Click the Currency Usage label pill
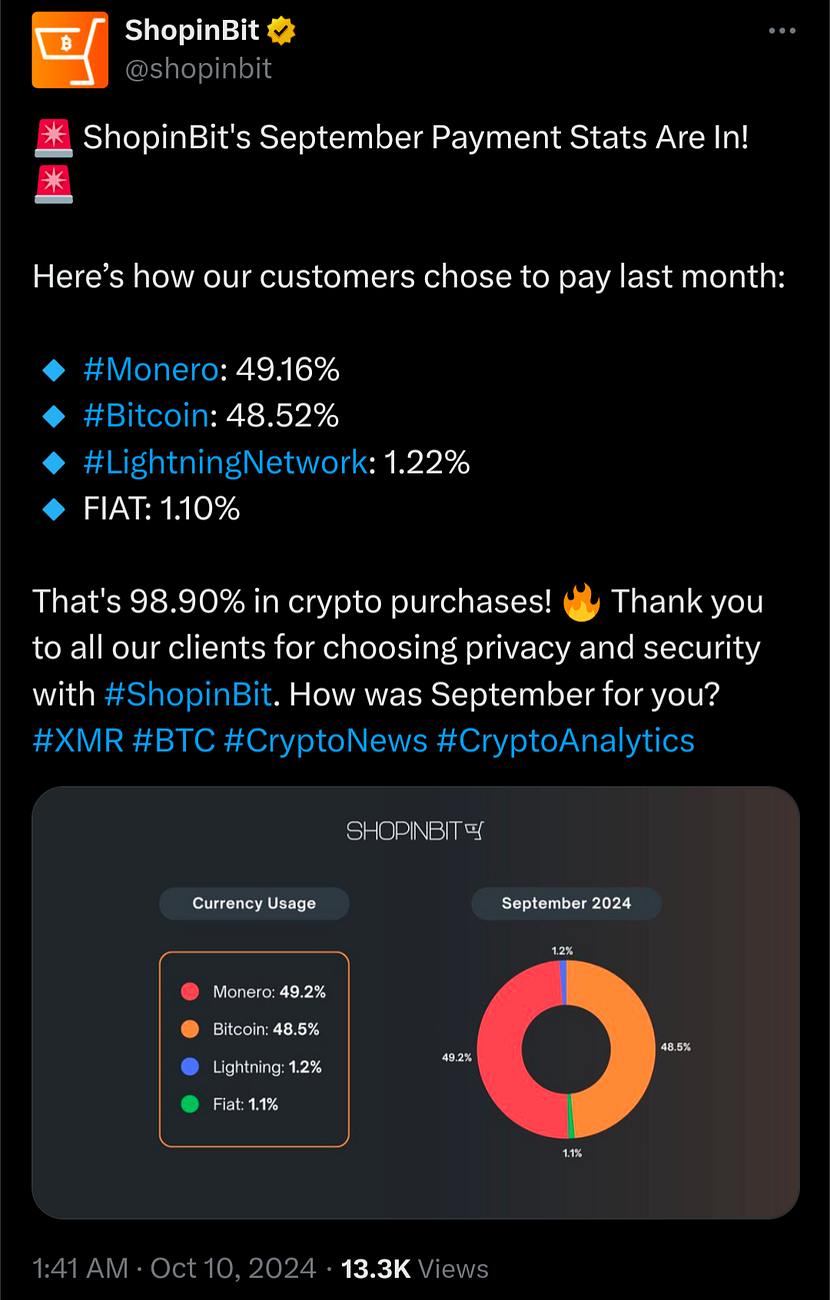 pos(254,903)
